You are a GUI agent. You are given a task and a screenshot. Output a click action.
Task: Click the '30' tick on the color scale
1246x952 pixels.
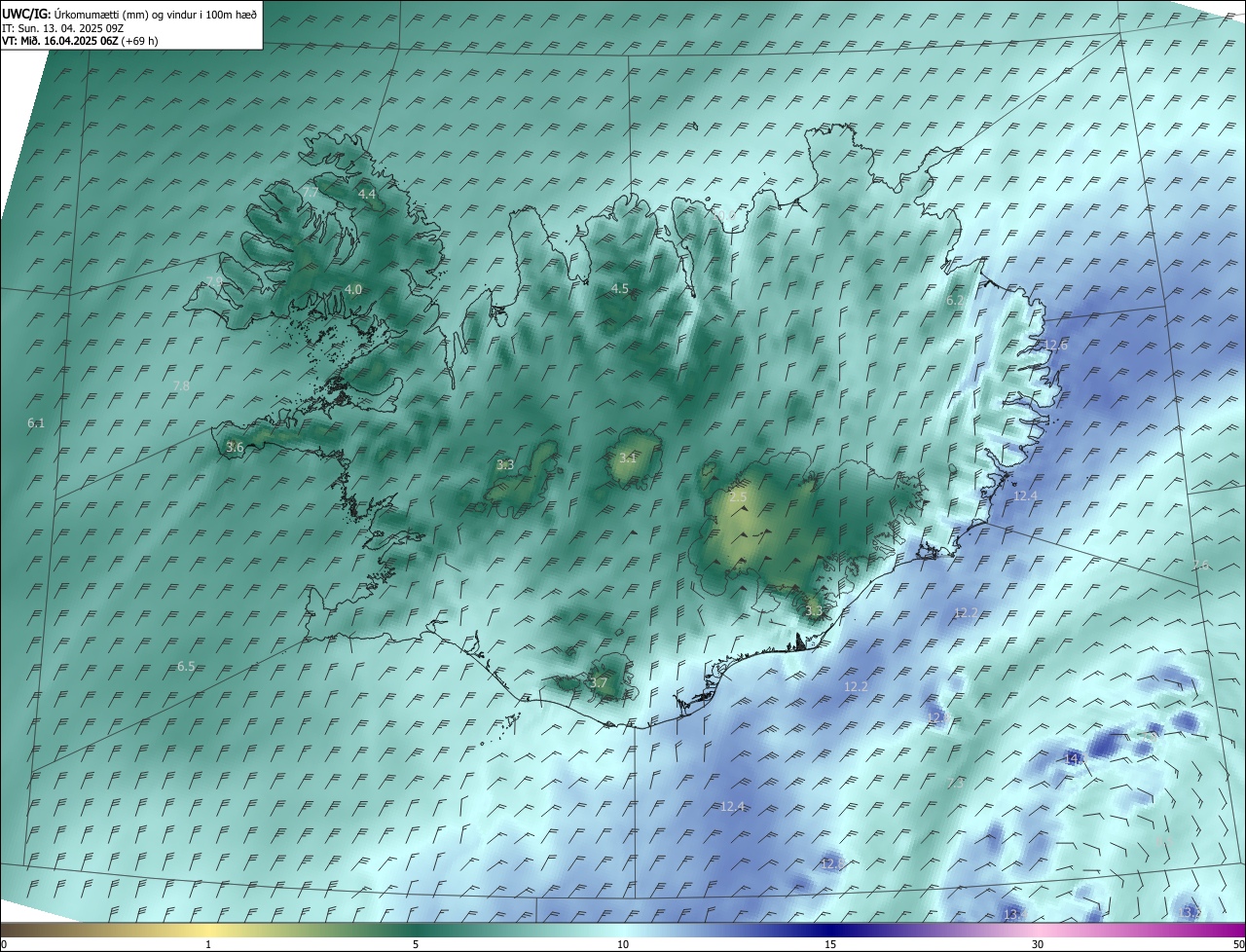tap(1038, 944)
